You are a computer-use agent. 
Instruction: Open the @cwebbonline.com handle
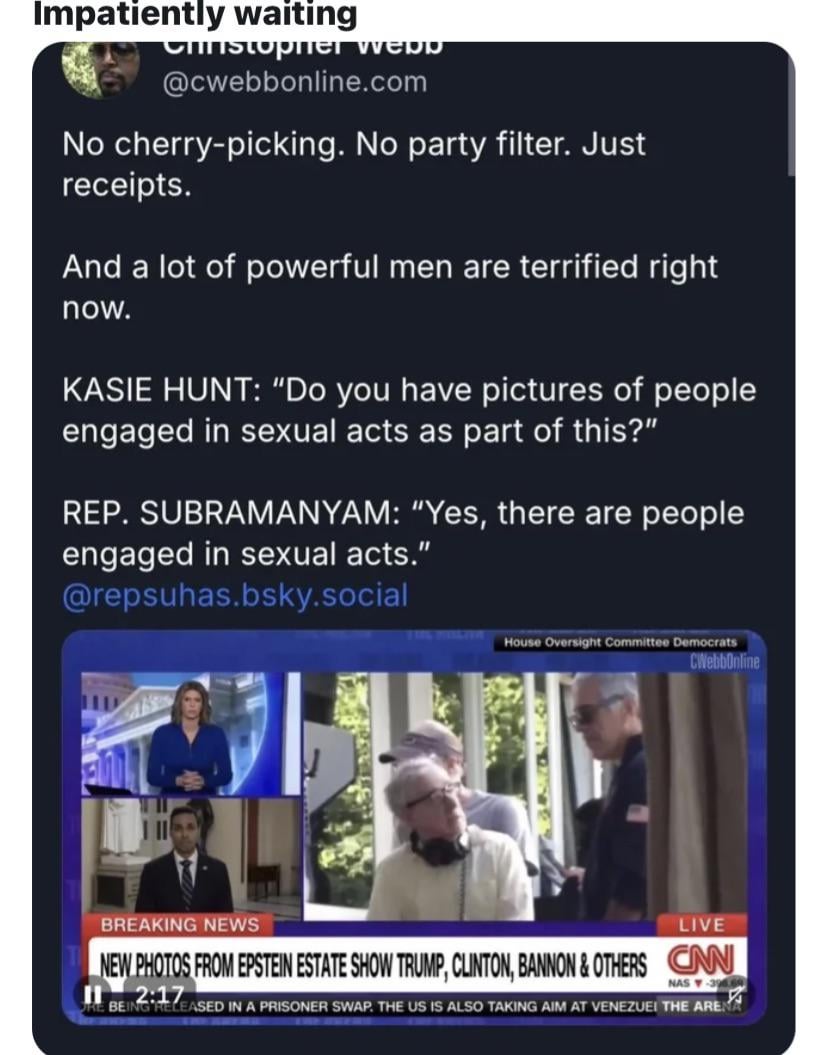click(294, 82)
